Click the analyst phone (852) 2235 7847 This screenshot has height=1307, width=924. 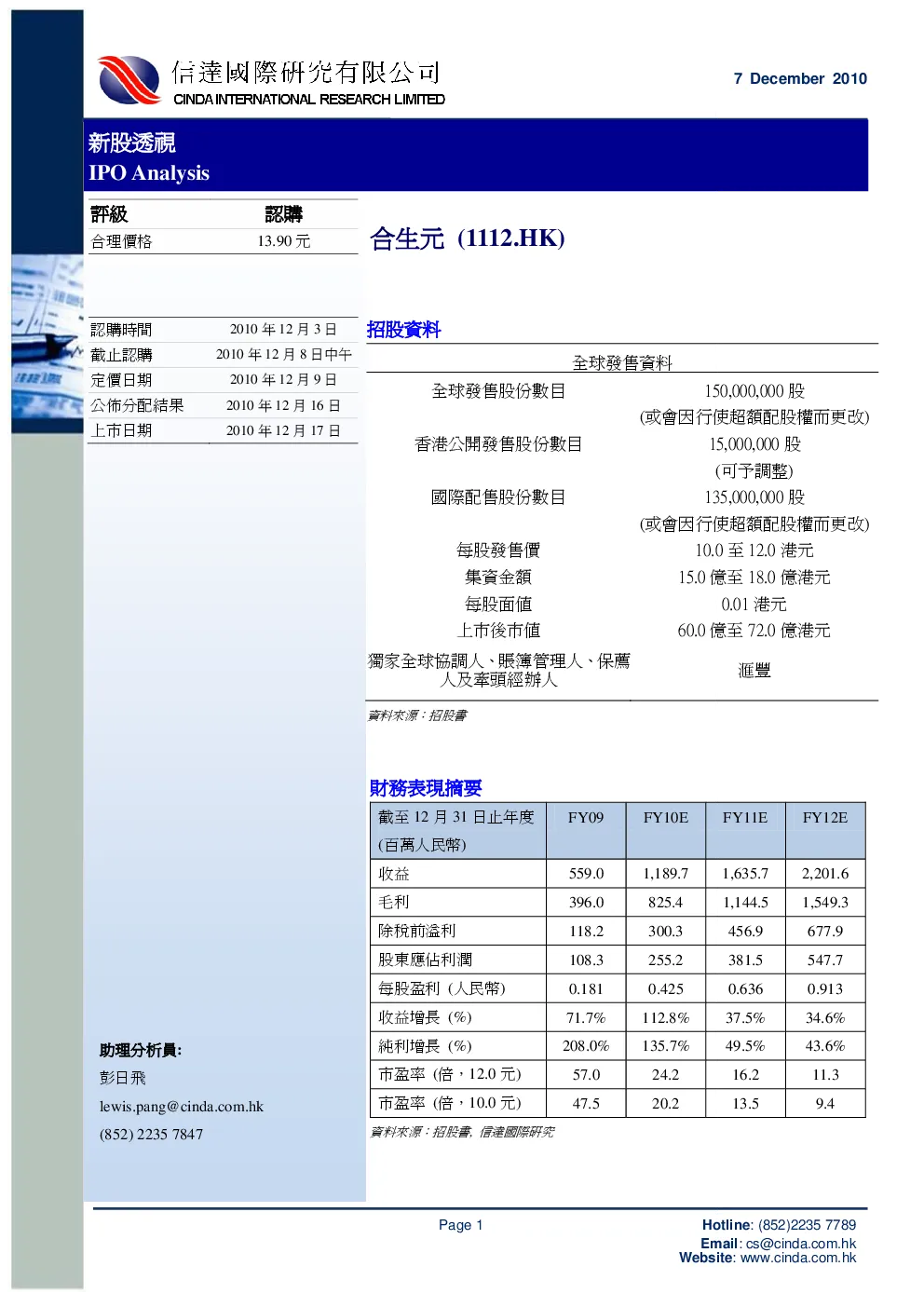(151, 1135)
